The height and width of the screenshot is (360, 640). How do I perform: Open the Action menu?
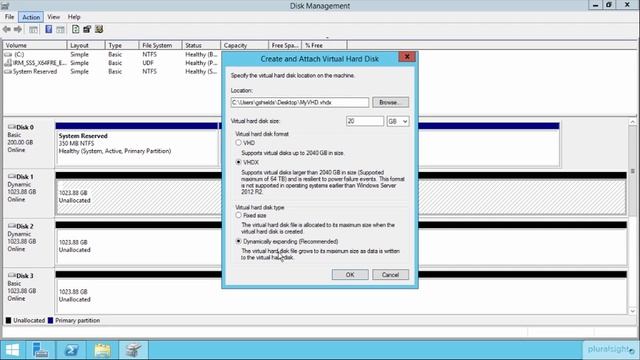[31, 17]
